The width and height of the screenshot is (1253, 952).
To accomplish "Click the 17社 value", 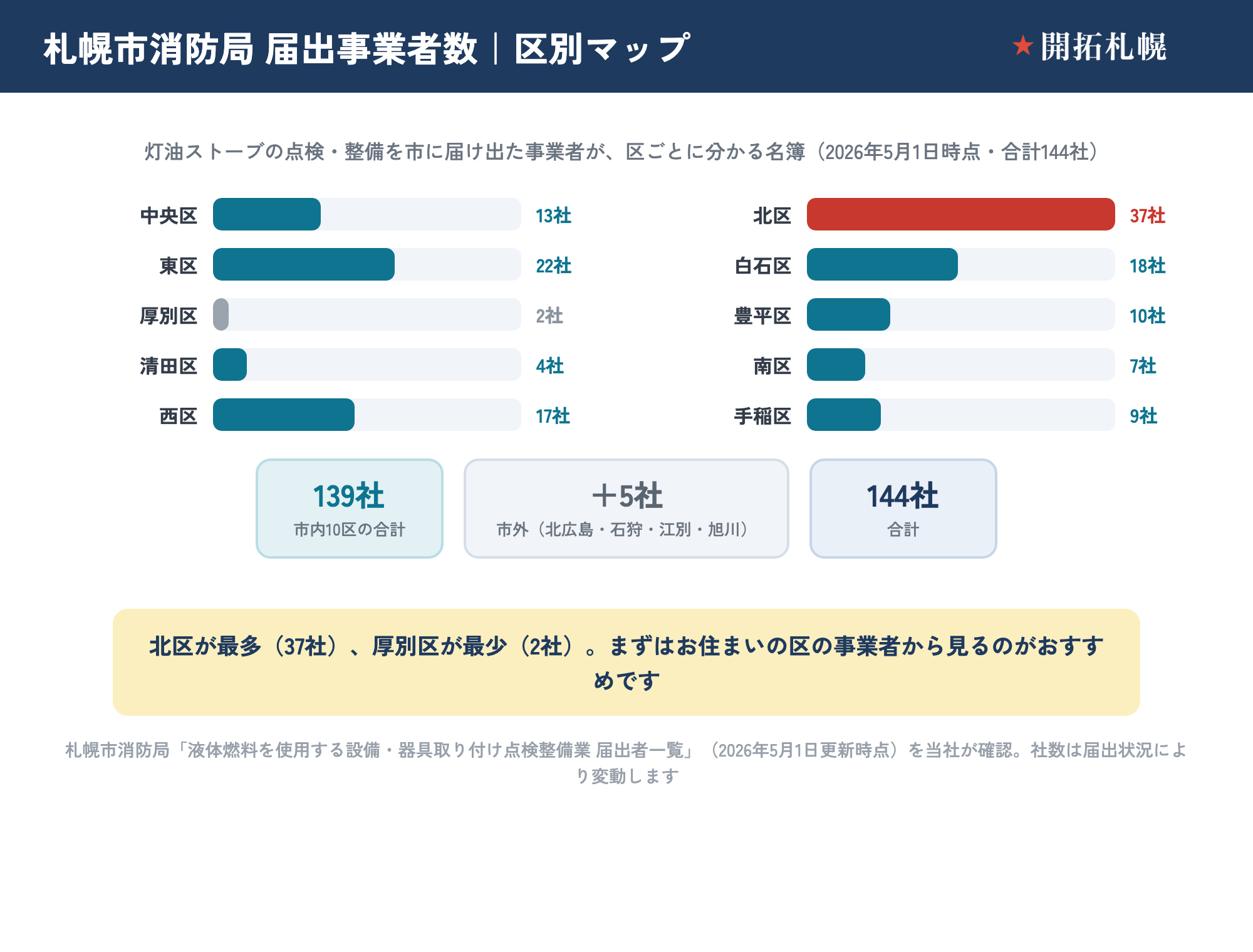I will point(553,416).
